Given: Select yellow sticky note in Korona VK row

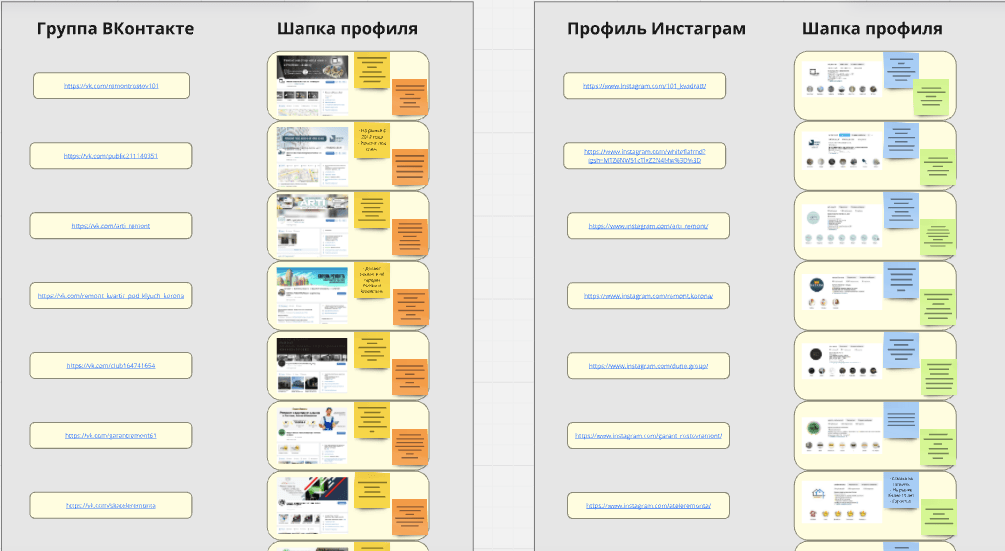Looking at the screenshot, I should (x=372, y=279).
